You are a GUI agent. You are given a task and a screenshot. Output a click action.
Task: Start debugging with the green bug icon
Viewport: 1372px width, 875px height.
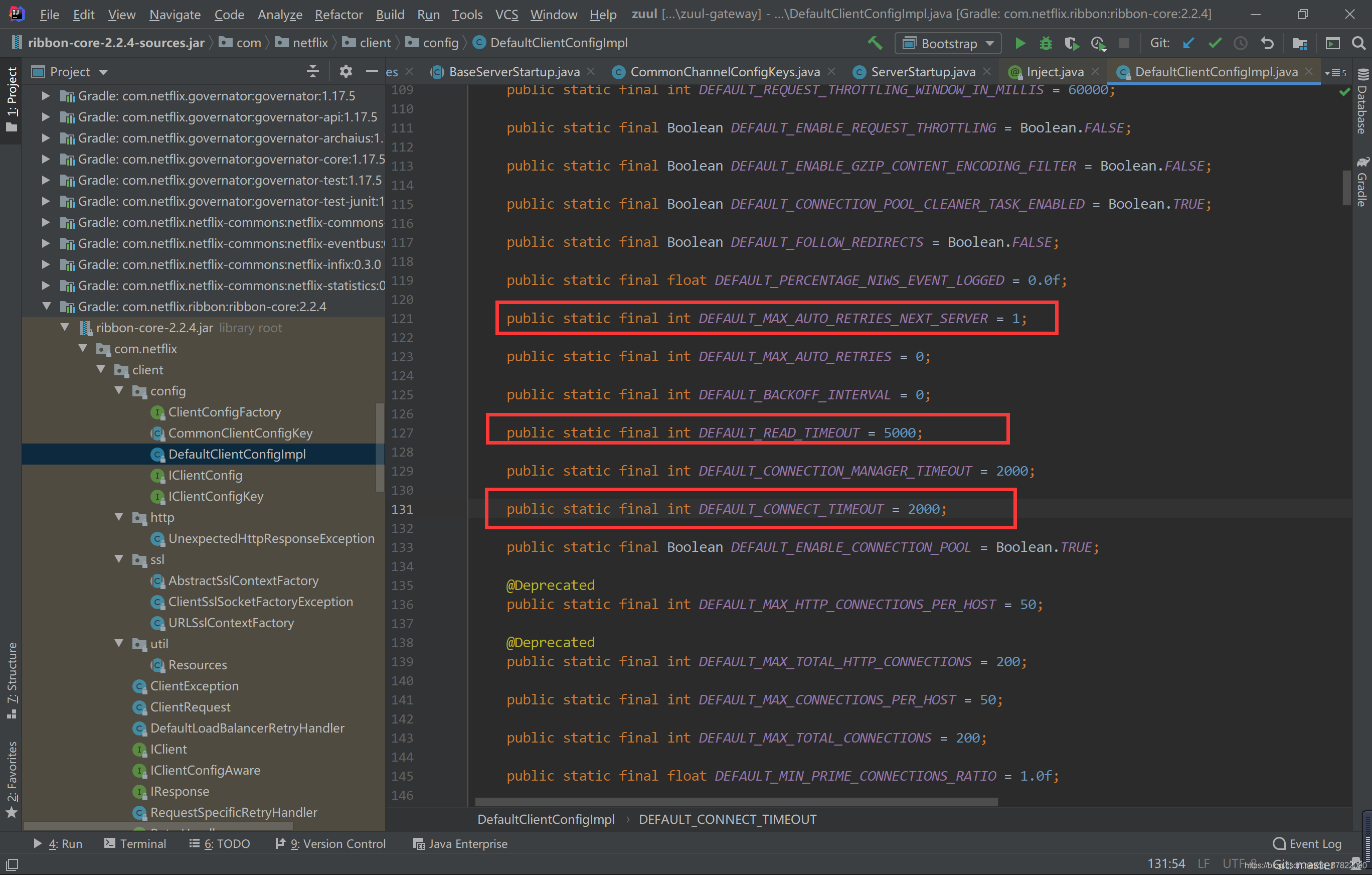click(1046, 43)
